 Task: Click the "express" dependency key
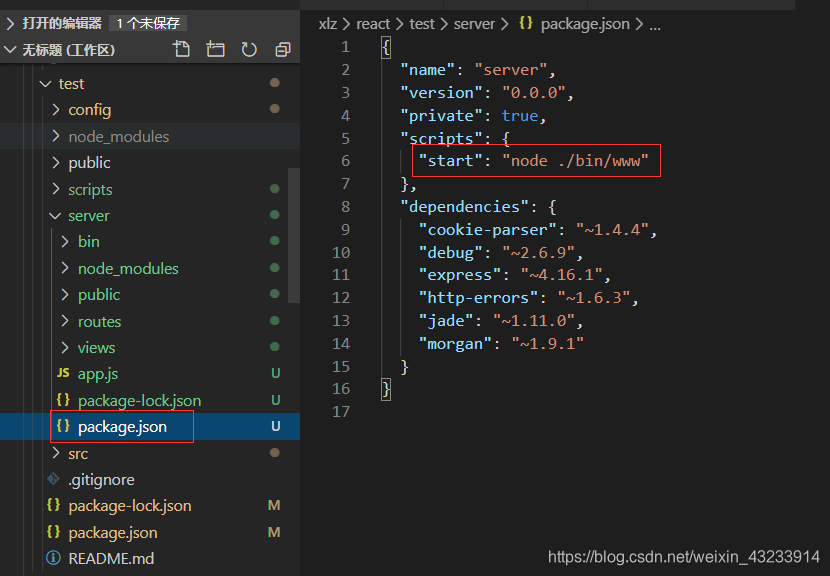[459, 275]
